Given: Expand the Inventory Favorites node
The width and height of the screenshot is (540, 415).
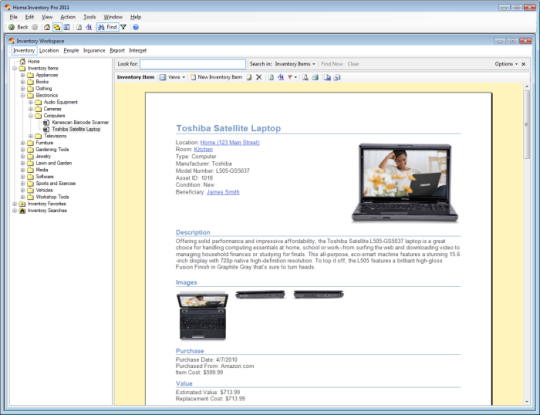Looking at the screenshot, I should (14, 204).
